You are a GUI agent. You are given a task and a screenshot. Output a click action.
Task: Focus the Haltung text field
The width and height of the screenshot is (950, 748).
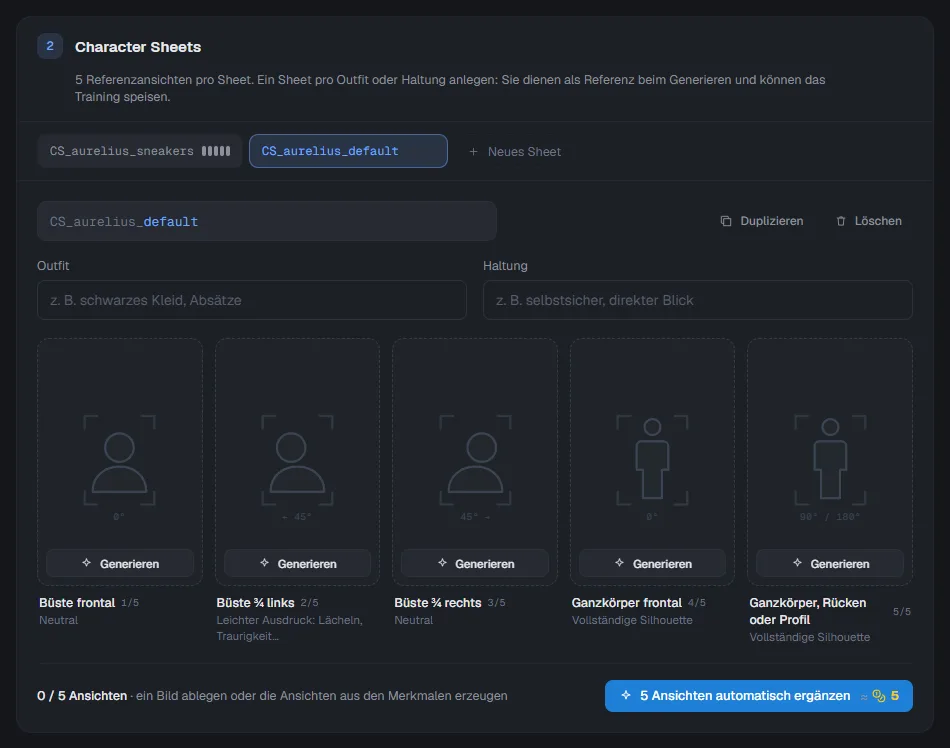[697, 300]
